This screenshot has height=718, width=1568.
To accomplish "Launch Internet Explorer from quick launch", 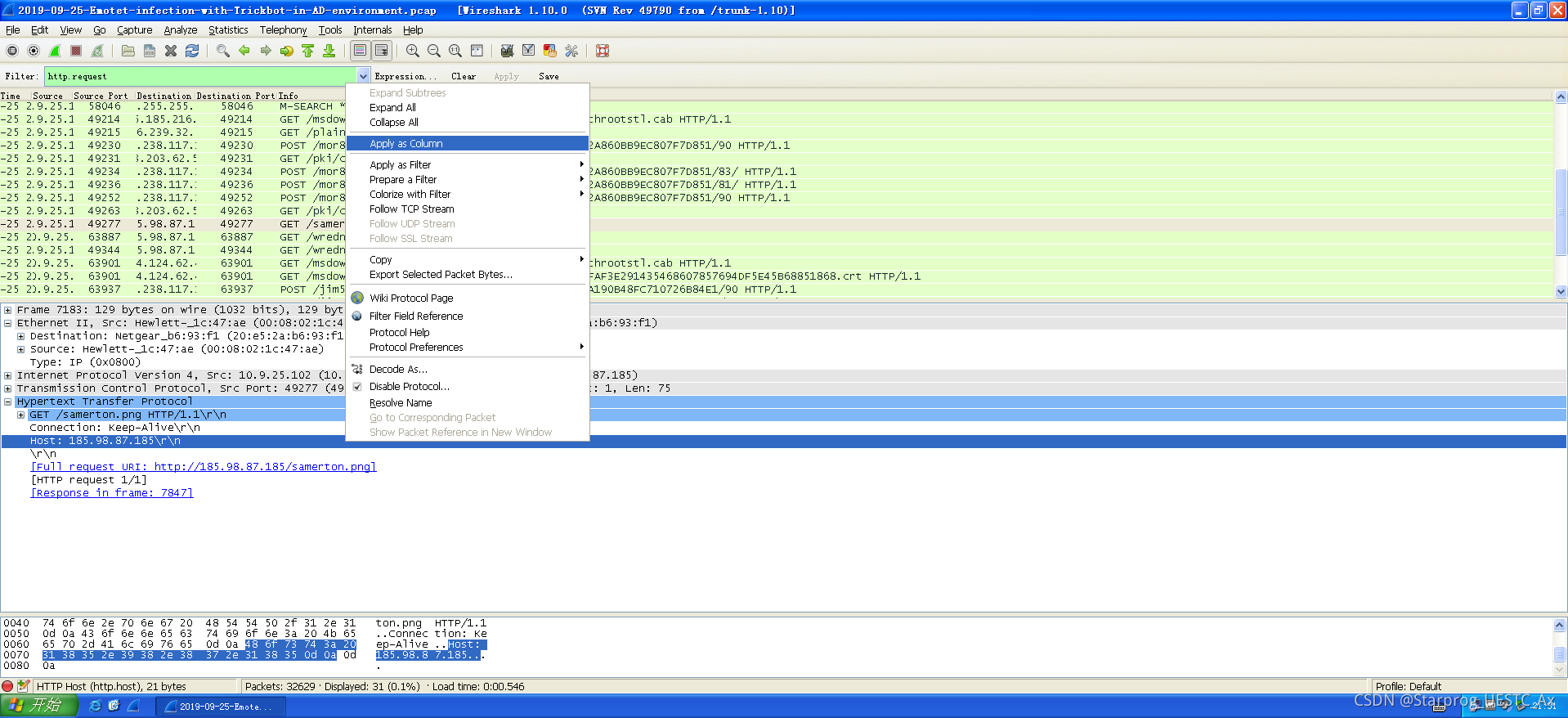I will coord(95,706).
